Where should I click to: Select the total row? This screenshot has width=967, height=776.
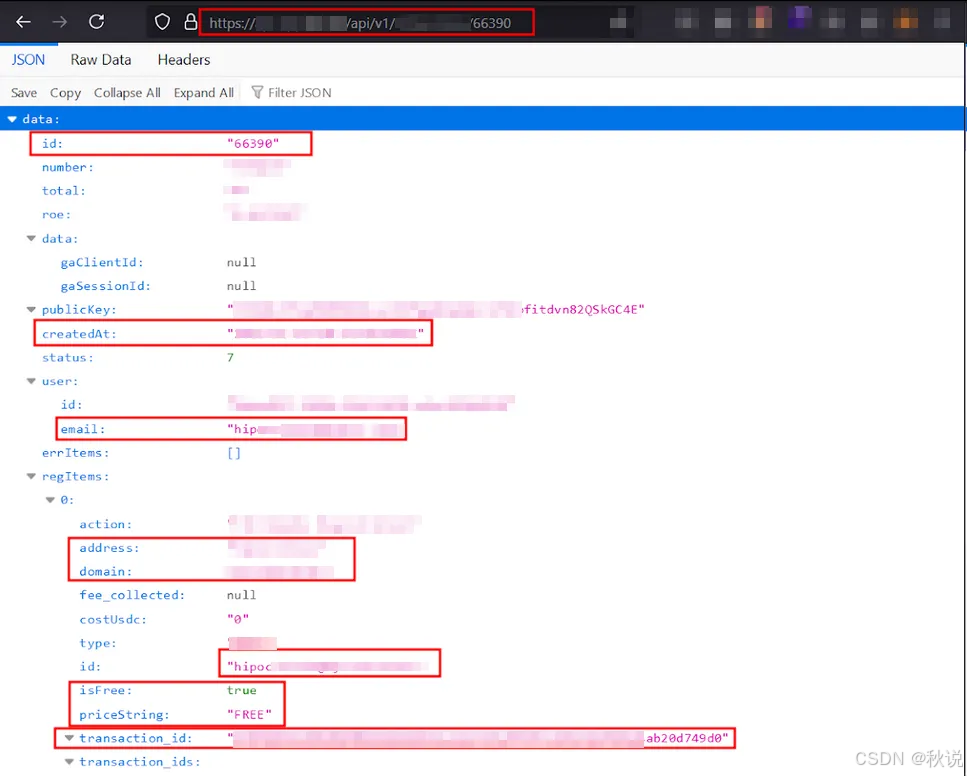coord(482,191)
